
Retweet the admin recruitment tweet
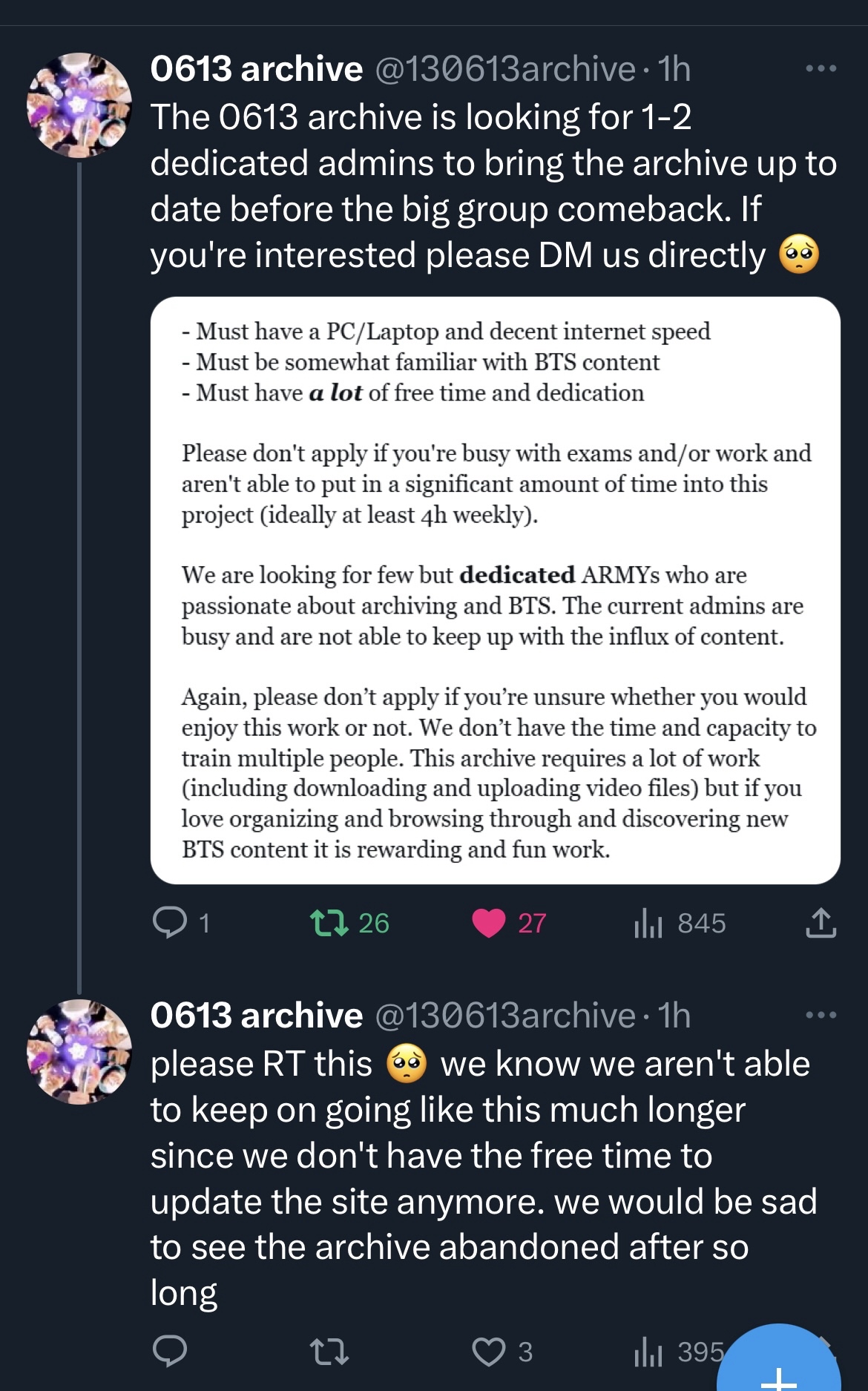pos(329,923)
